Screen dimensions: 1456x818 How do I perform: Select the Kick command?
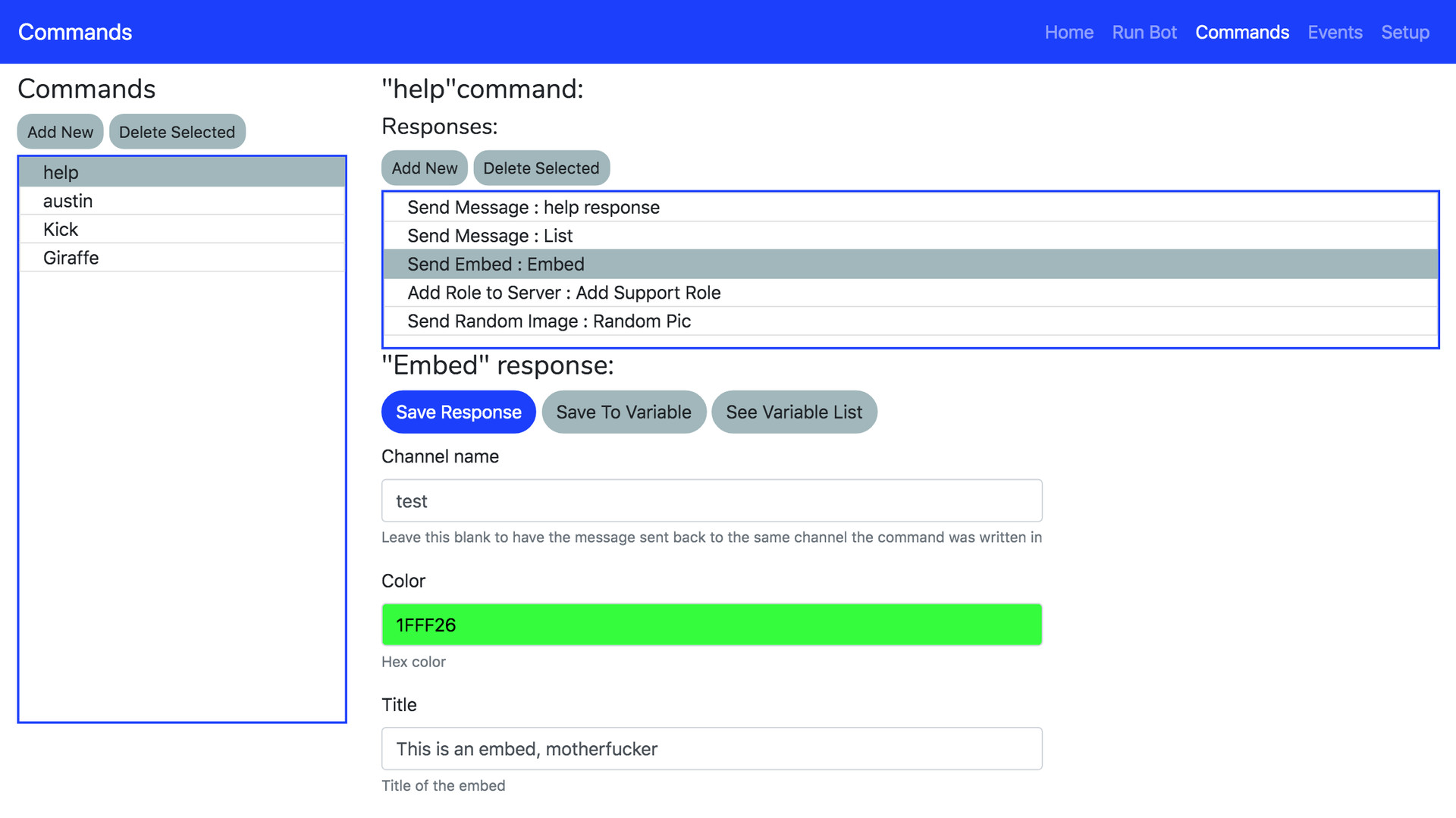pyautogui.click(x=61, y=230)
